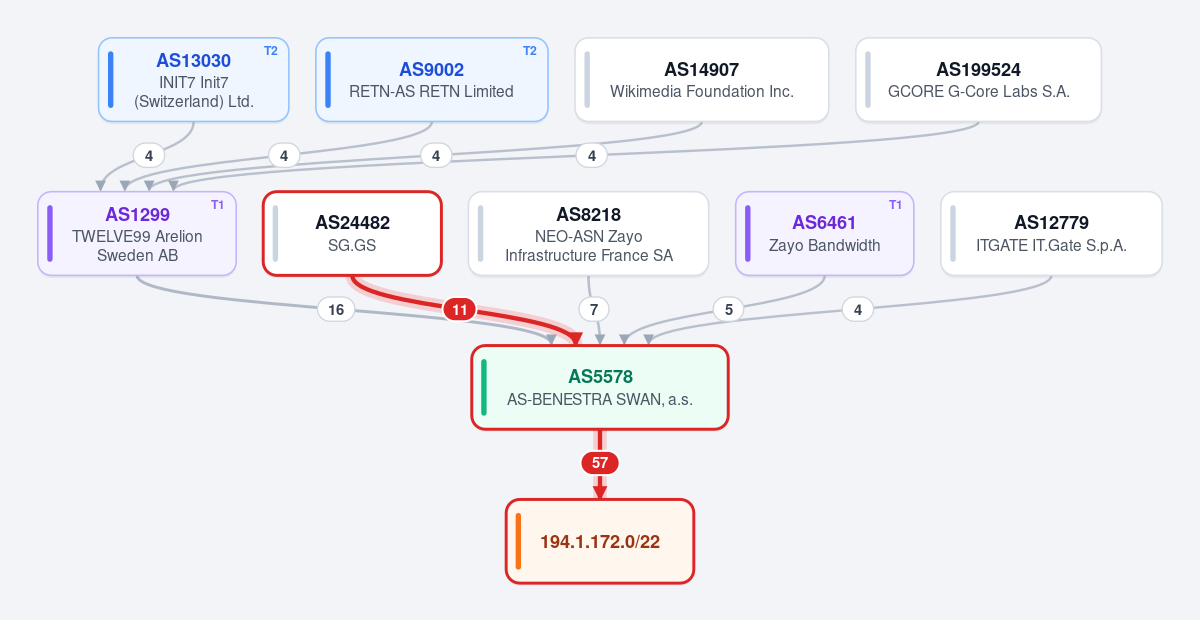Click the T1 badge on AS1299
The width and height of the screenshot is (1200, 620).
[218, 205]
